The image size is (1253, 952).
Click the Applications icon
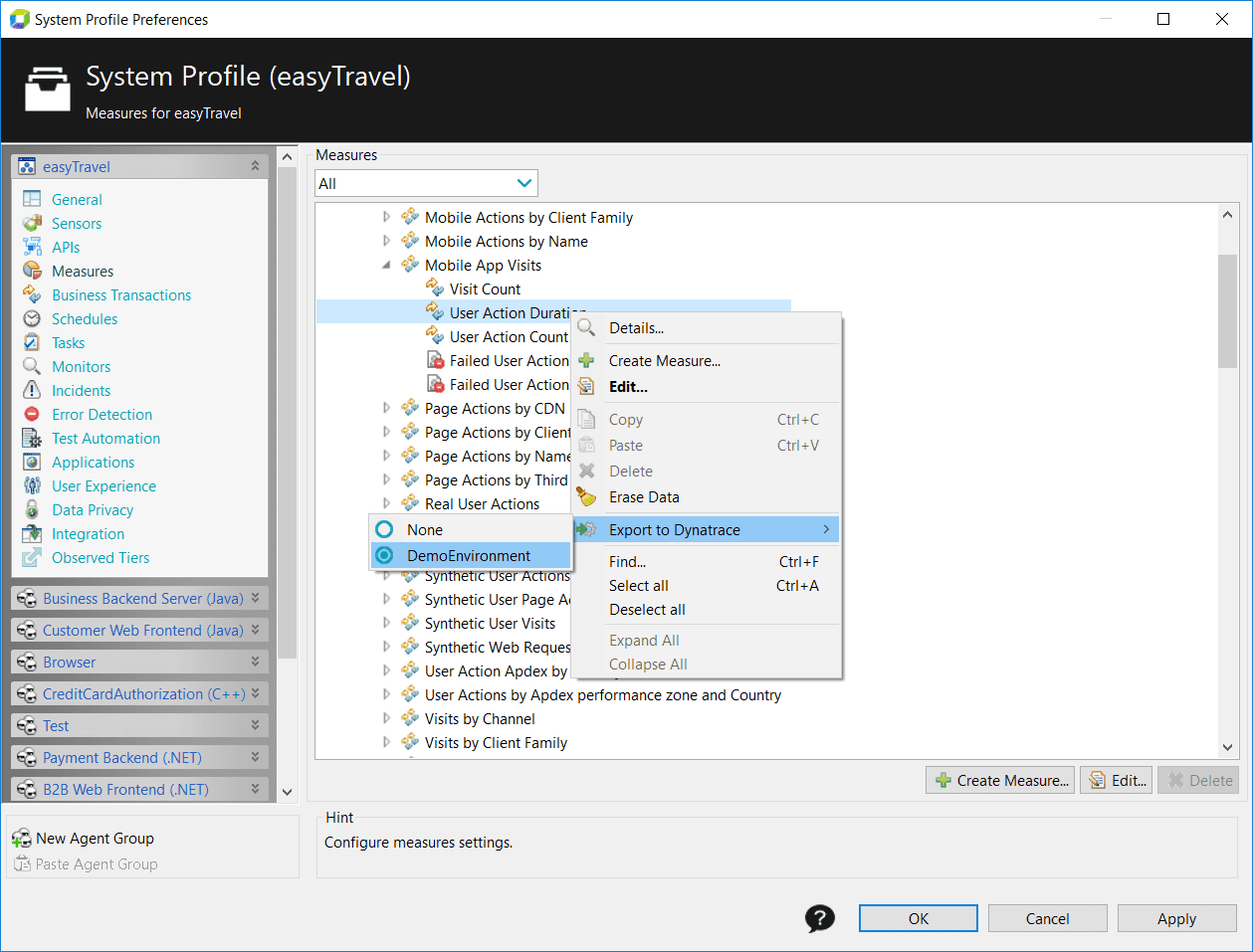[x=32, y=462]
